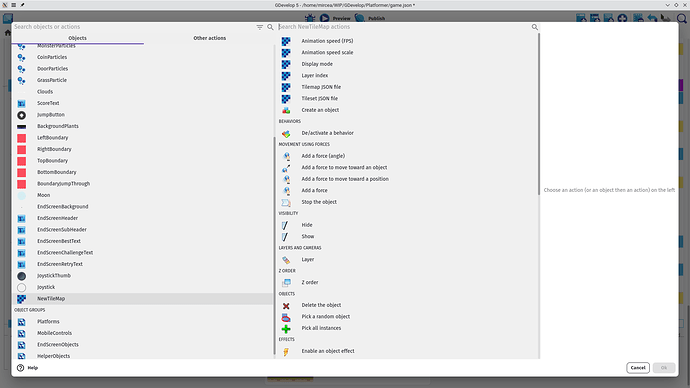Select the HelperObjects group
Viewport: 690px width, 388px height.
pyautogui.click(x=143, y=355)
